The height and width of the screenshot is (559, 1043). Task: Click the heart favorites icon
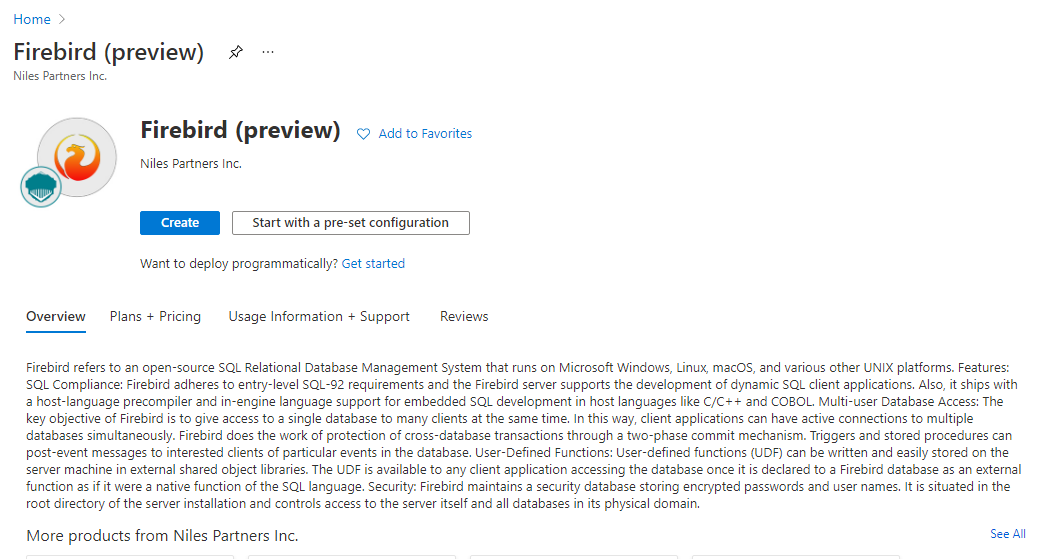364,134
